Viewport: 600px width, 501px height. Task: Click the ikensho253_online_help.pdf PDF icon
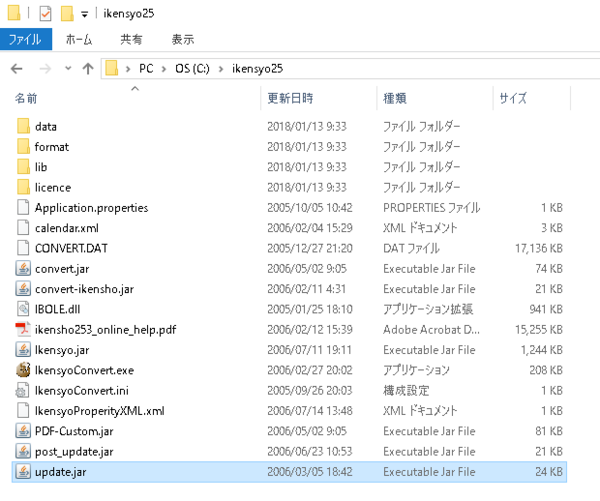[23, 329]
